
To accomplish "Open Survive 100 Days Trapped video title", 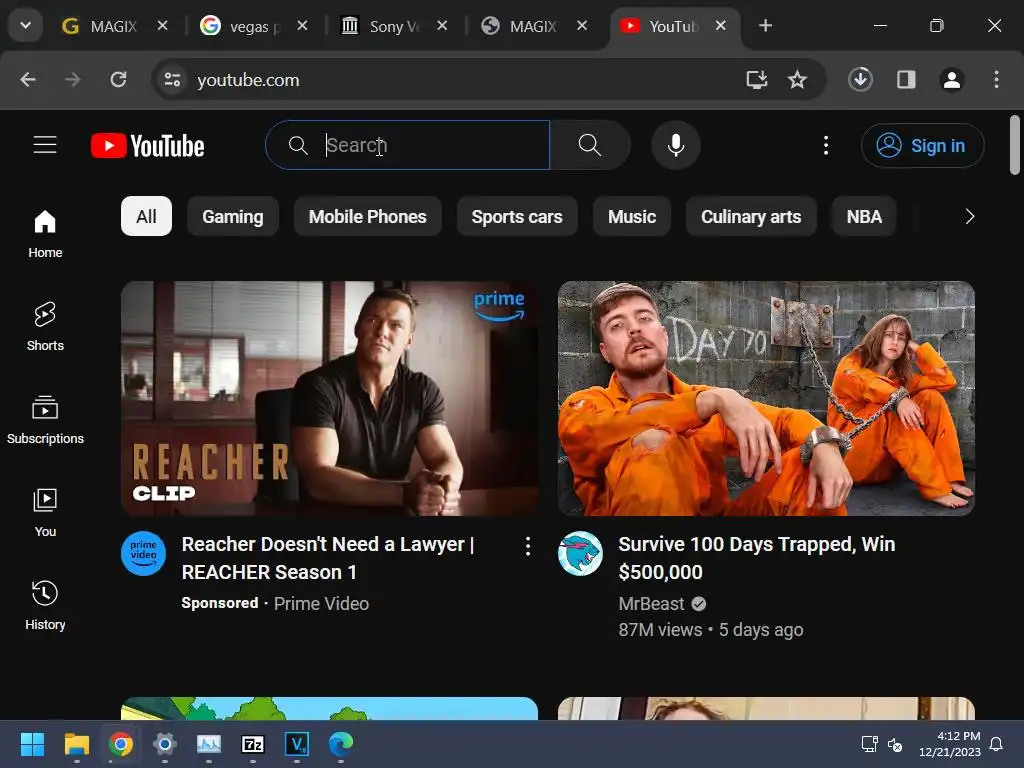I will click(756, 558).
